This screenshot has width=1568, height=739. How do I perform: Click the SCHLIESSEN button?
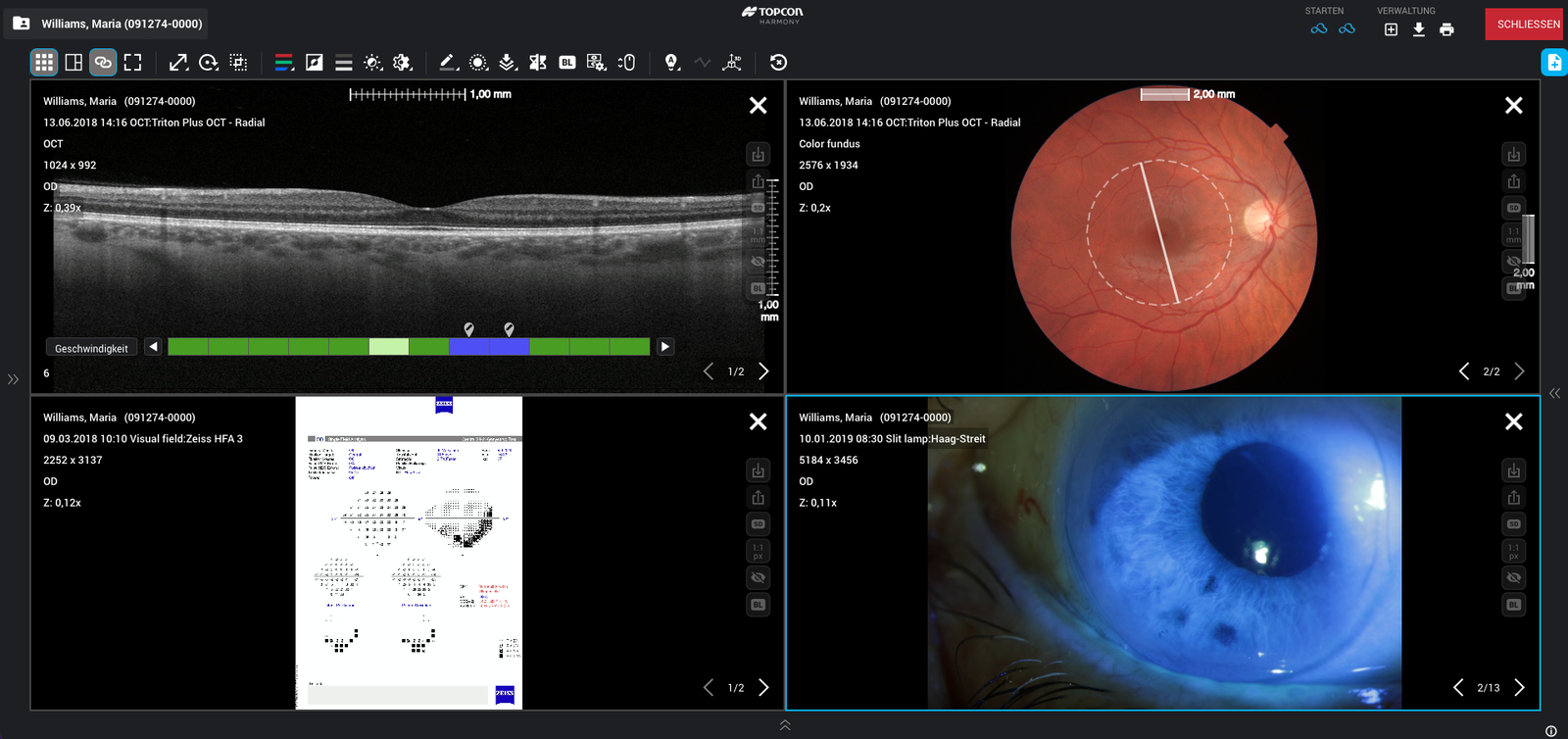coord(1527,25)
